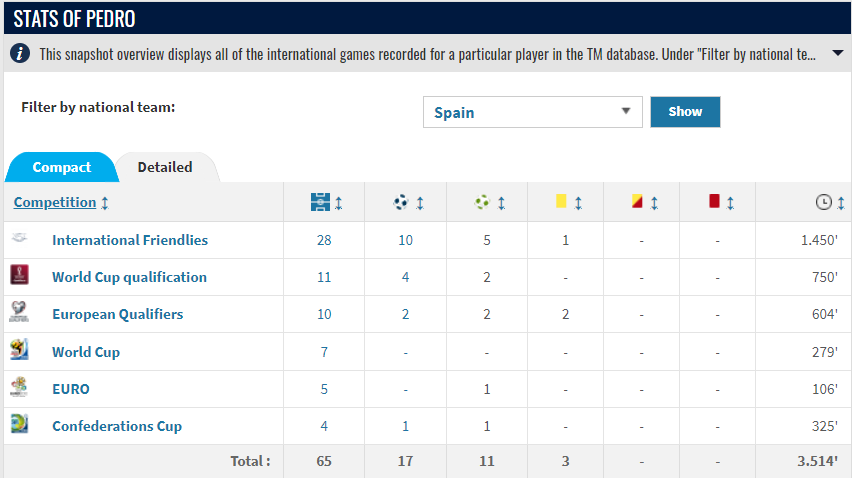Open the International Friendlies link
The height and width of the screenshot is (478, 852).
[x=130, y=240]
